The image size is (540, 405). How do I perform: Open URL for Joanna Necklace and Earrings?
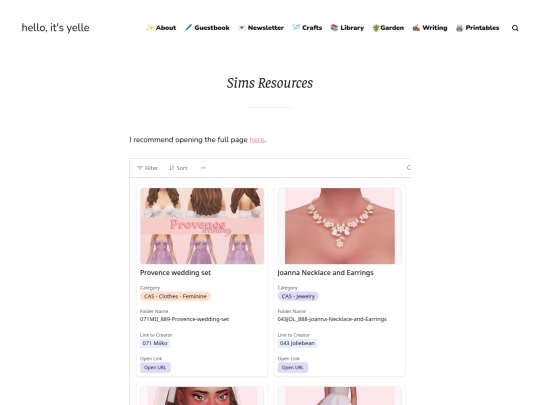coord(293,367)
